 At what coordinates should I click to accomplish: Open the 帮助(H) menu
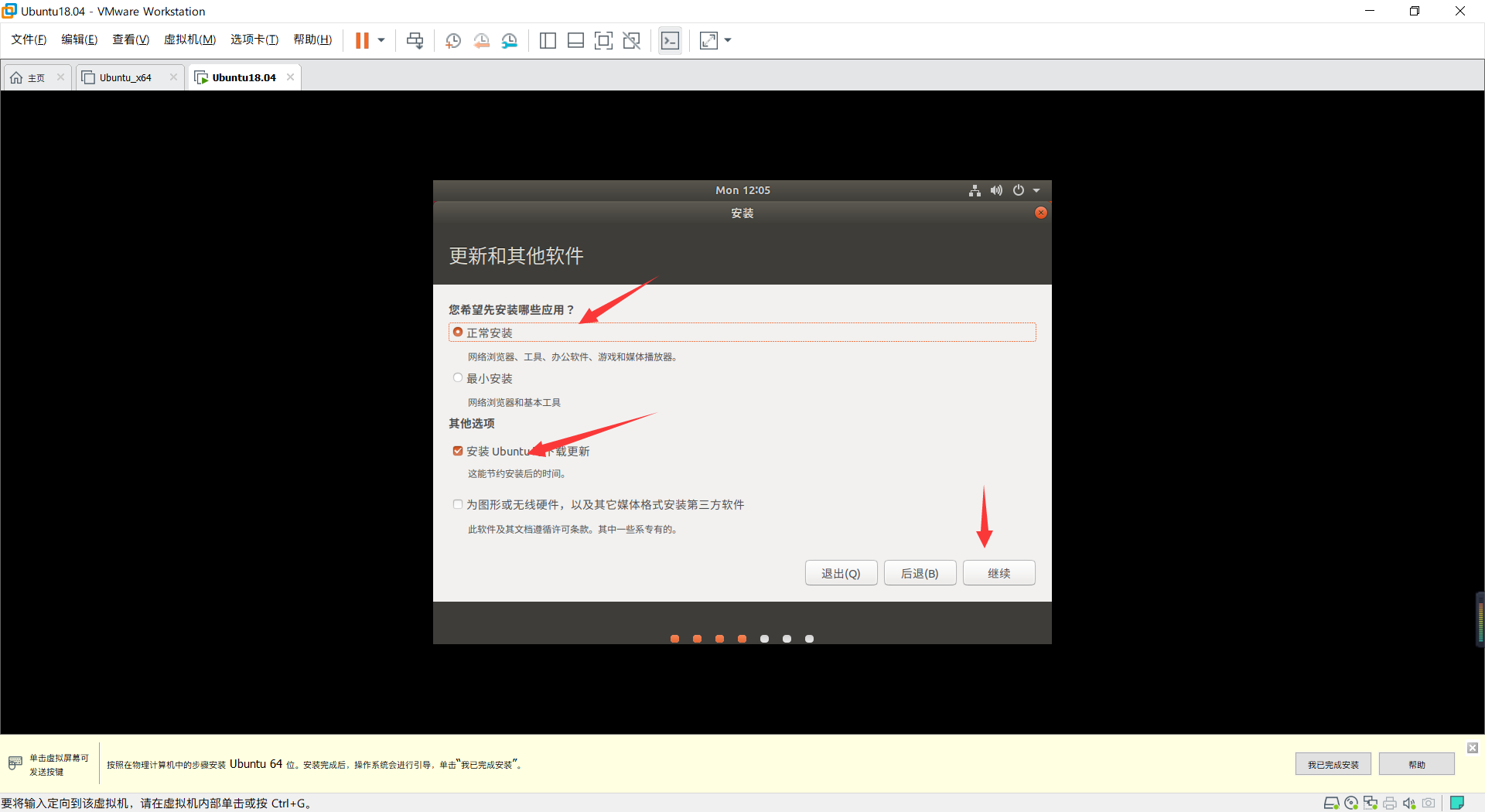(312, 39)
